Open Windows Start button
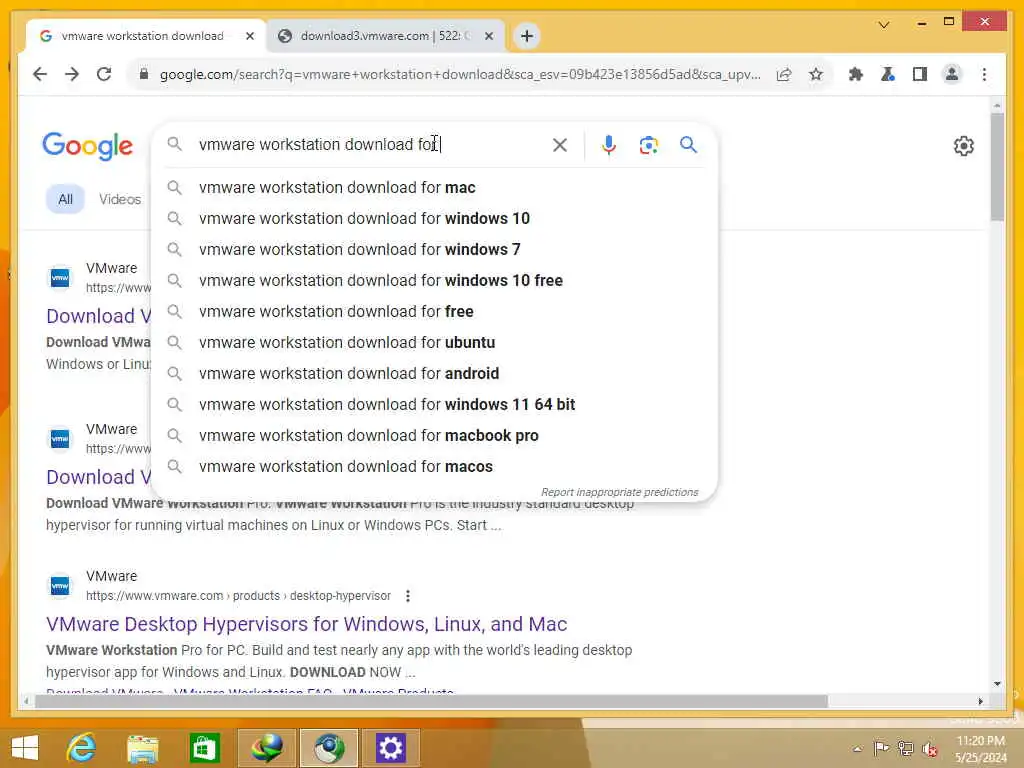Image resolution: width=1024 pixels, height=768 pixels. pos(25,748)
